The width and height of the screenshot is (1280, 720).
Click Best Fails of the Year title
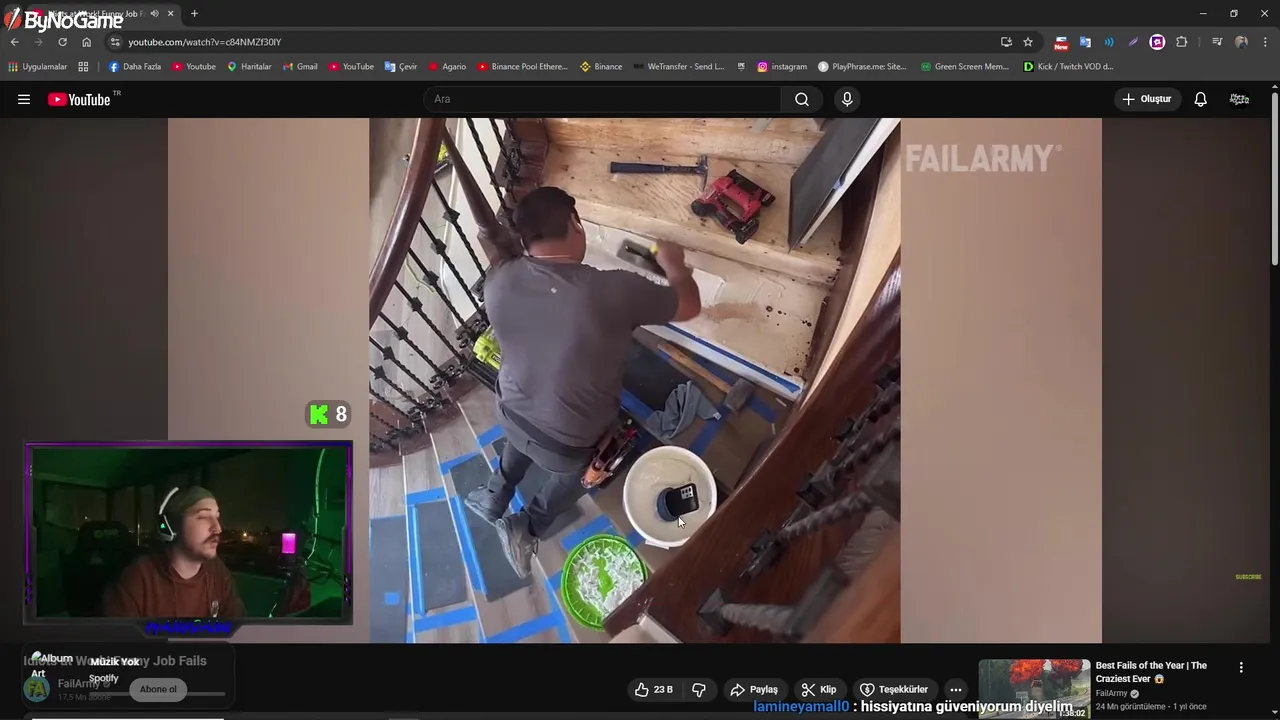1151,672
